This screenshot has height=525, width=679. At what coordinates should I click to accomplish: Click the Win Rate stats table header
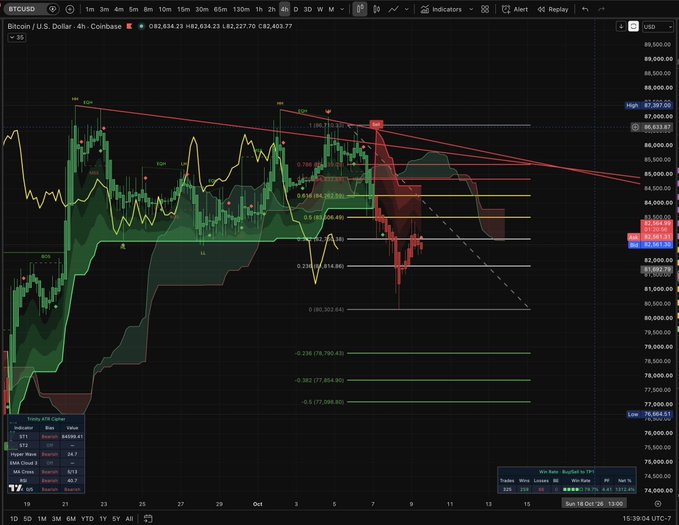pos(566,472)
